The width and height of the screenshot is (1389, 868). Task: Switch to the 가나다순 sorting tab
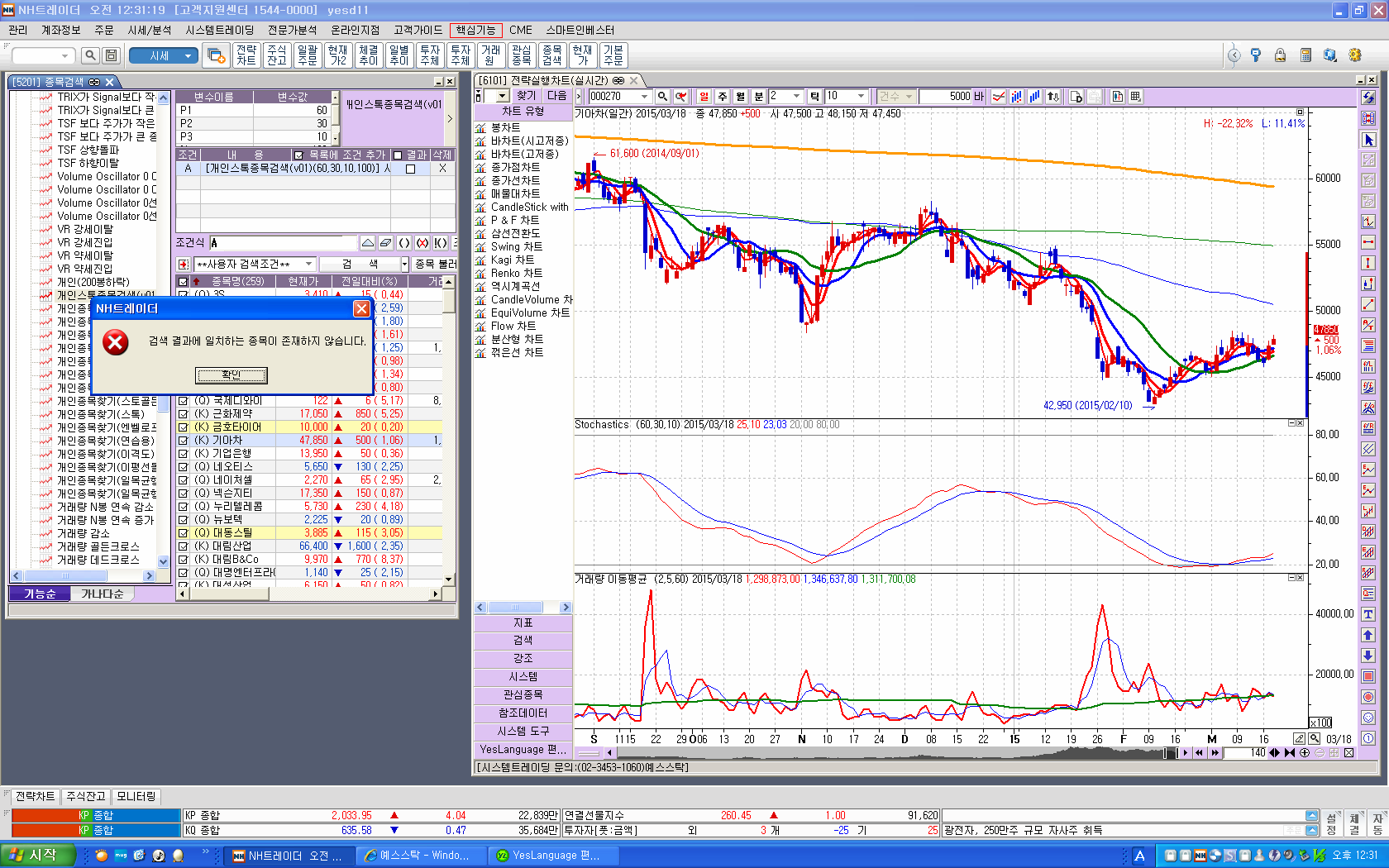pos(103,594)
